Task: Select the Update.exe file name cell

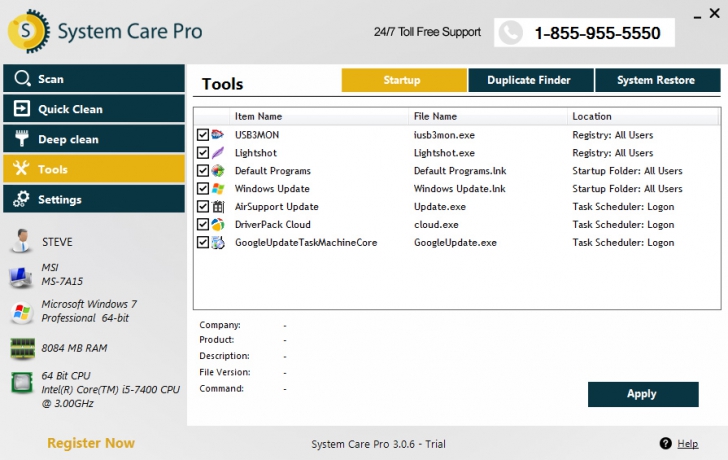Action: 440,207
